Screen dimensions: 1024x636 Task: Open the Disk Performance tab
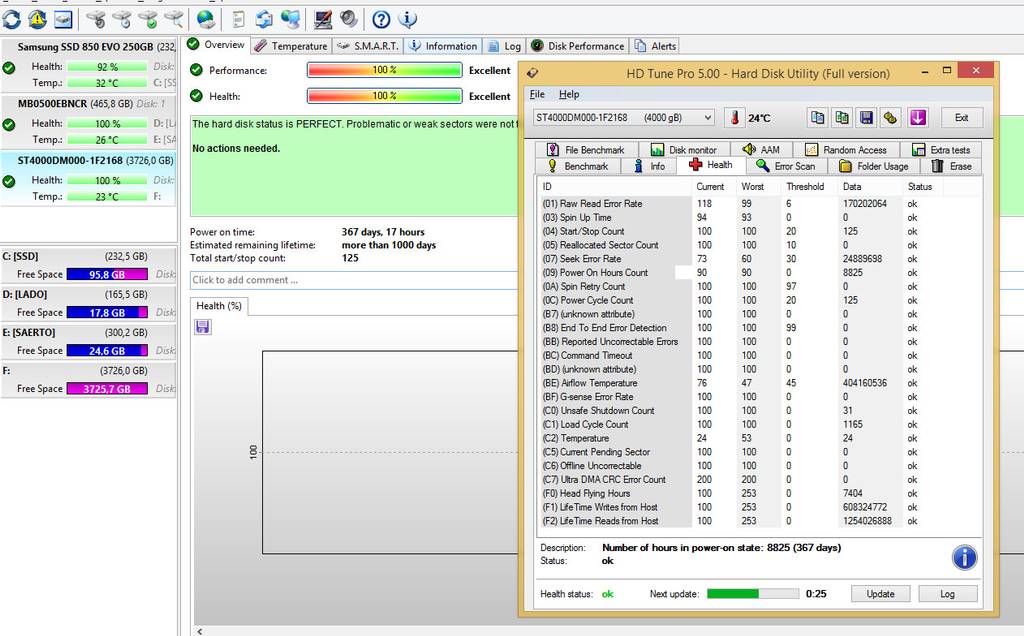(x=578, y=46)
